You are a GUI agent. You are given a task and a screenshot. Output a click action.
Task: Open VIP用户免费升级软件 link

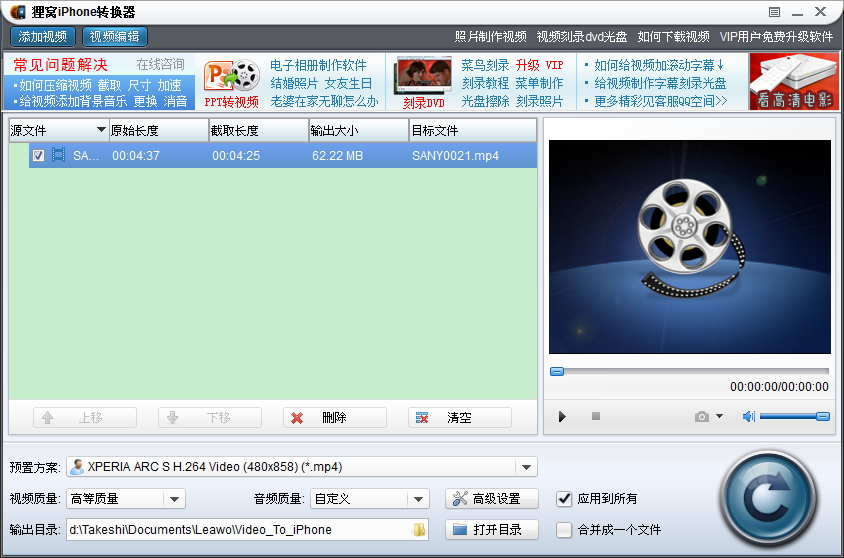pos(776,37)
